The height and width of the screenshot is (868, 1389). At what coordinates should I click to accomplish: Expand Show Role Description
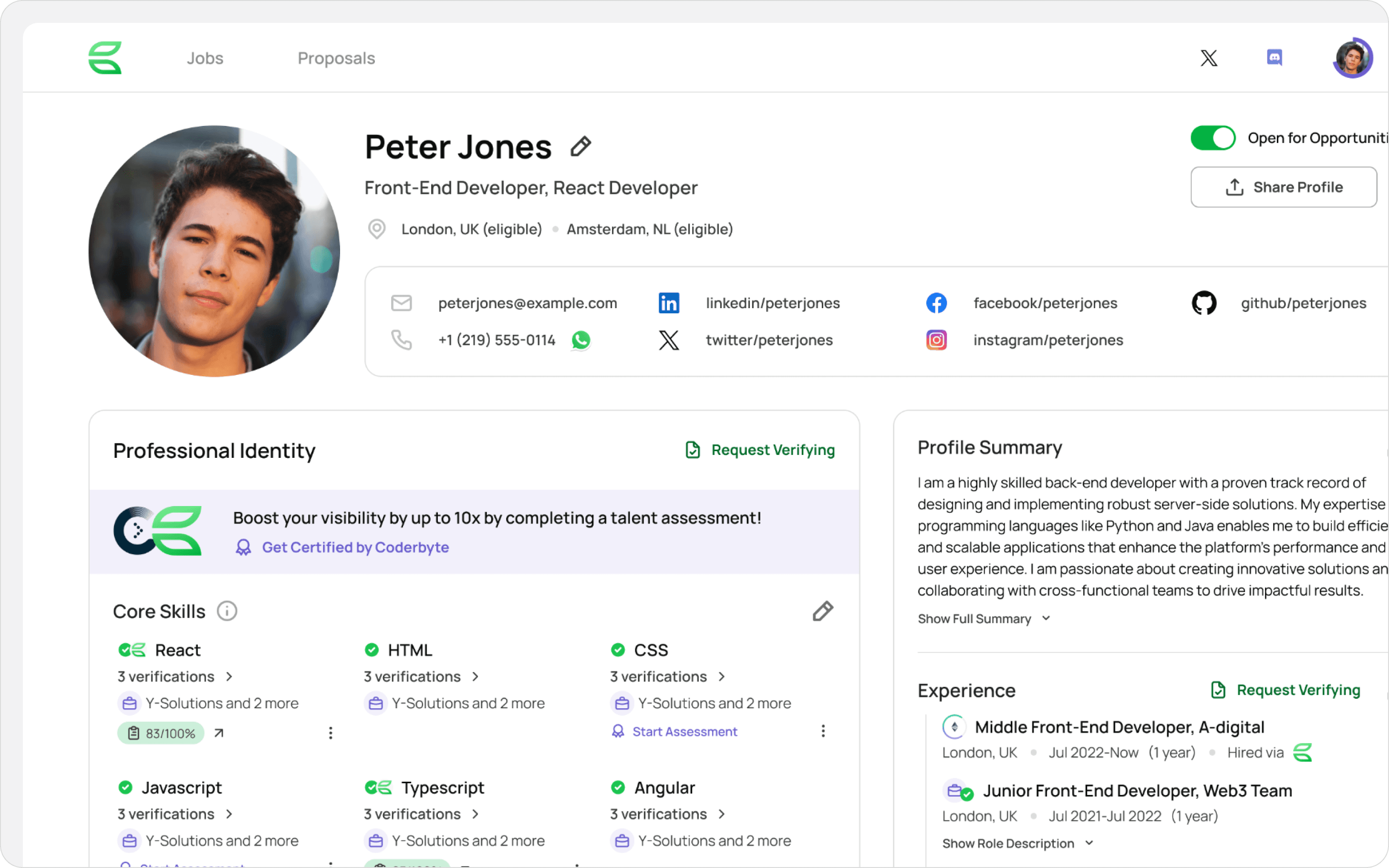[x=1017, y=843]
